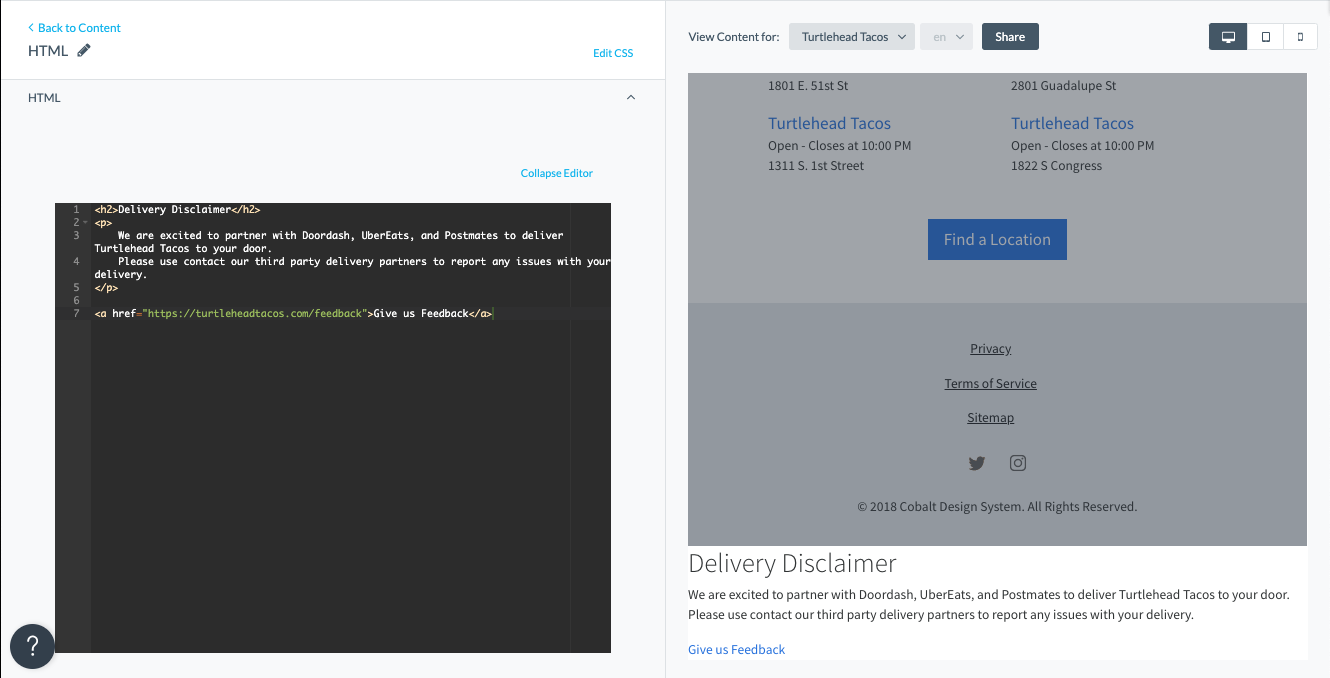The height and width of the screenshot is (678, 1330).
Task: Click the 1801 E. 51st St address text
Action: click(x=808, y=86)
